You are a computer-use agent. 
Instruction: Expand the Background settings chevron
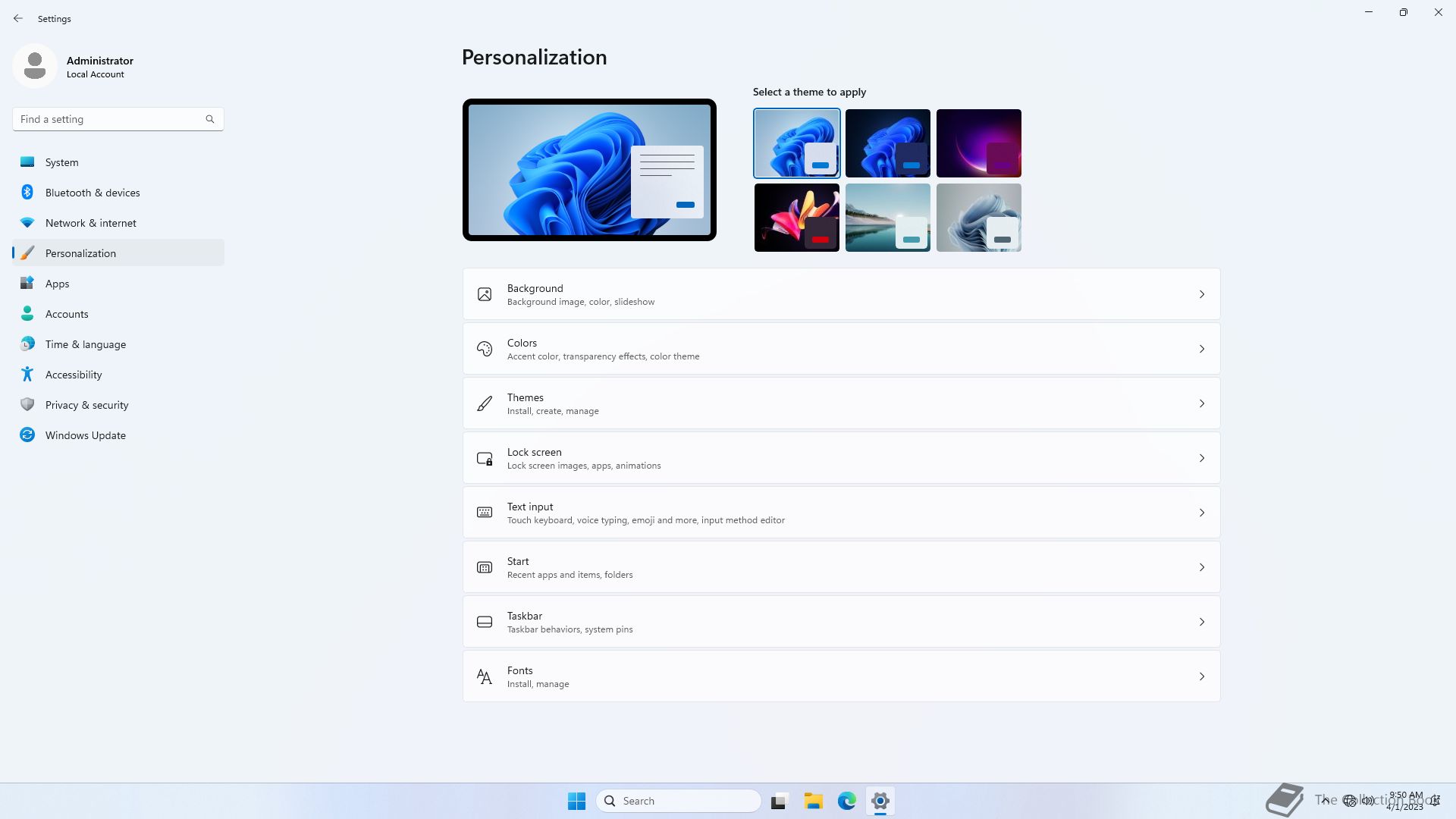click(x=1202, y=294)
